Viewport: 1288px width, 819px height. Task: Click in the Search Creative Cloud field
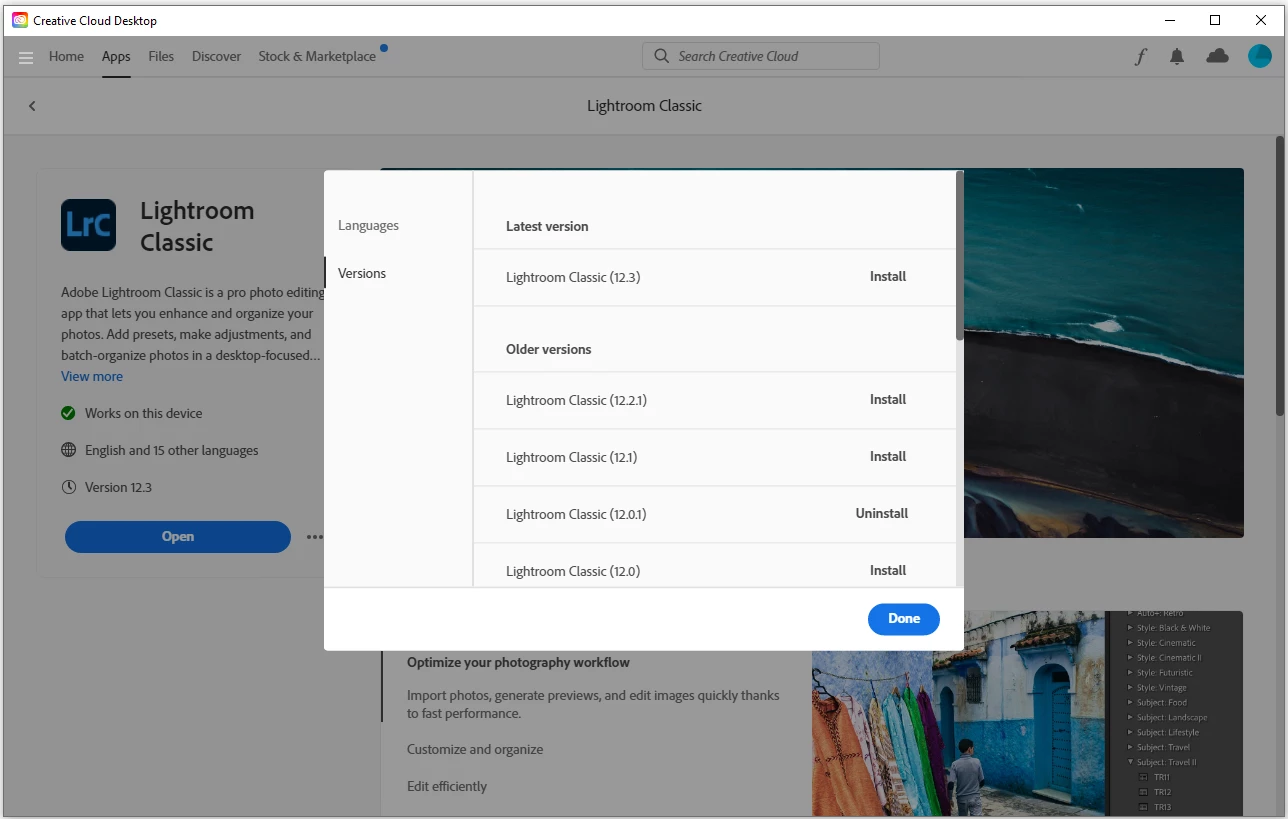click(x=761, y=56)
